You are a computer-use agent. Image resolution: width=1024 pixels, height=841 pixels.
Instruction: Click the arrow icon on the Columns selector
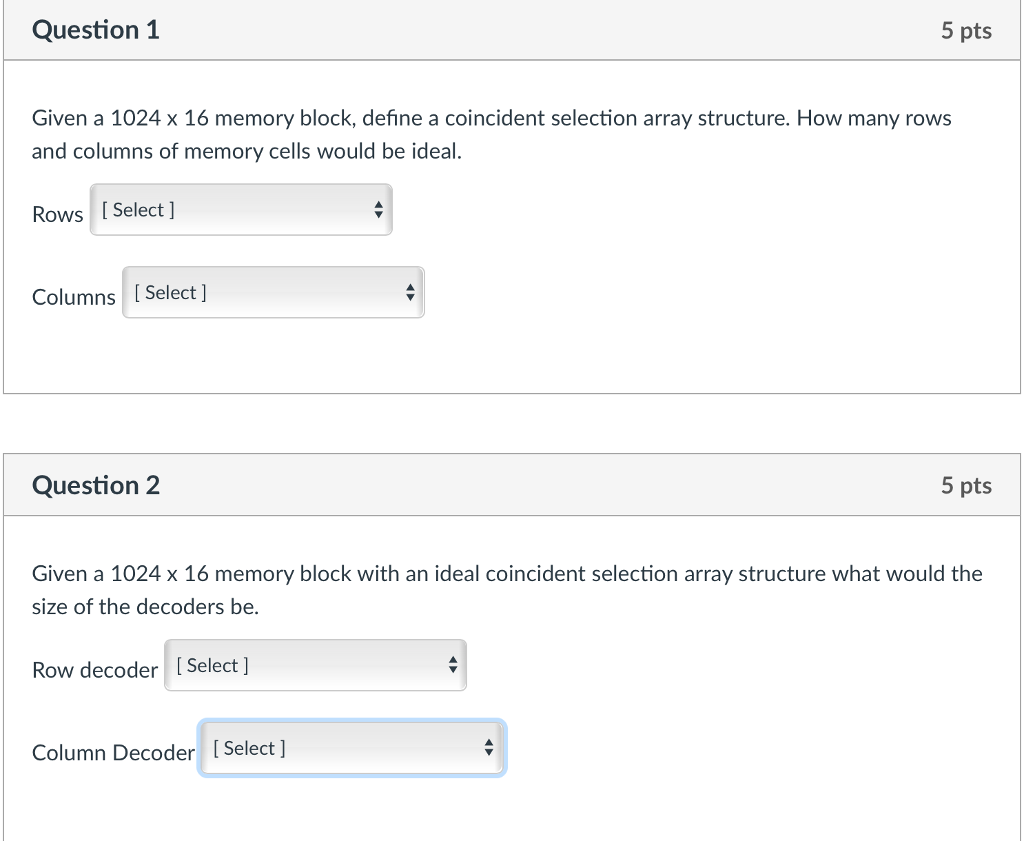tap(410, 292)
